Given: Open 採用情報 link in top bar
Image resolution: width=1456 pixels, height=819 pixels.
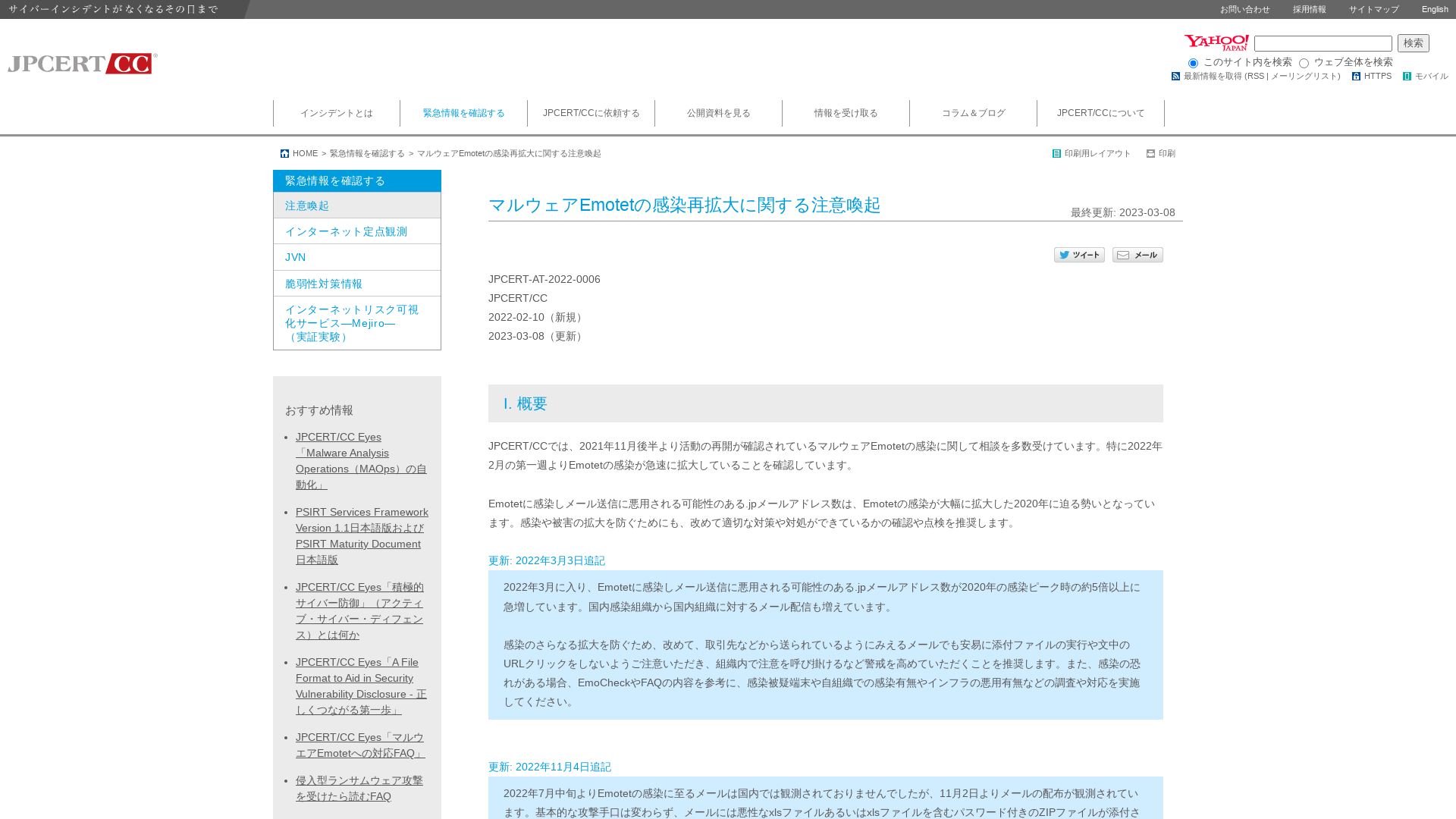Looking at the screenshot, I should coord(1310,10).
